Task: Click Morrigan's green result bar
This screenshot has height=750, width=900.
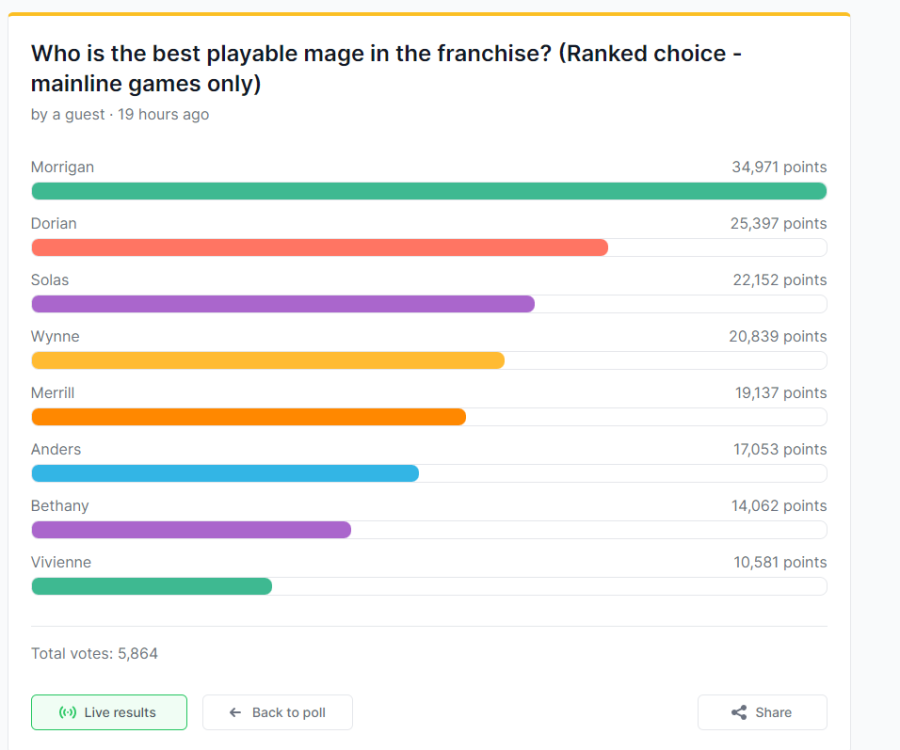Action: point(428,191)
